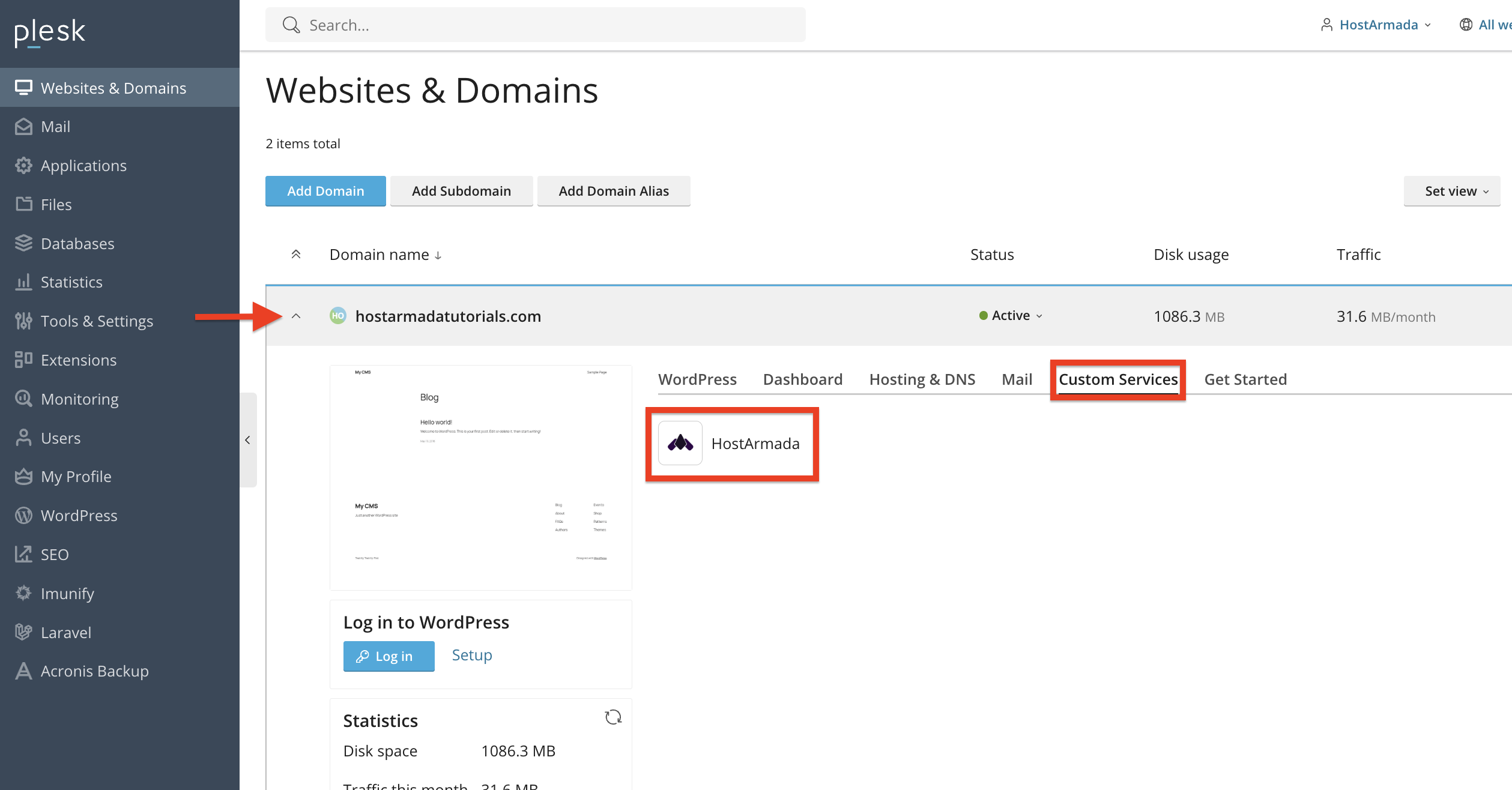1512x790 pixels.
Task: Click the search magnifier icon
Action: coord(291,25)
